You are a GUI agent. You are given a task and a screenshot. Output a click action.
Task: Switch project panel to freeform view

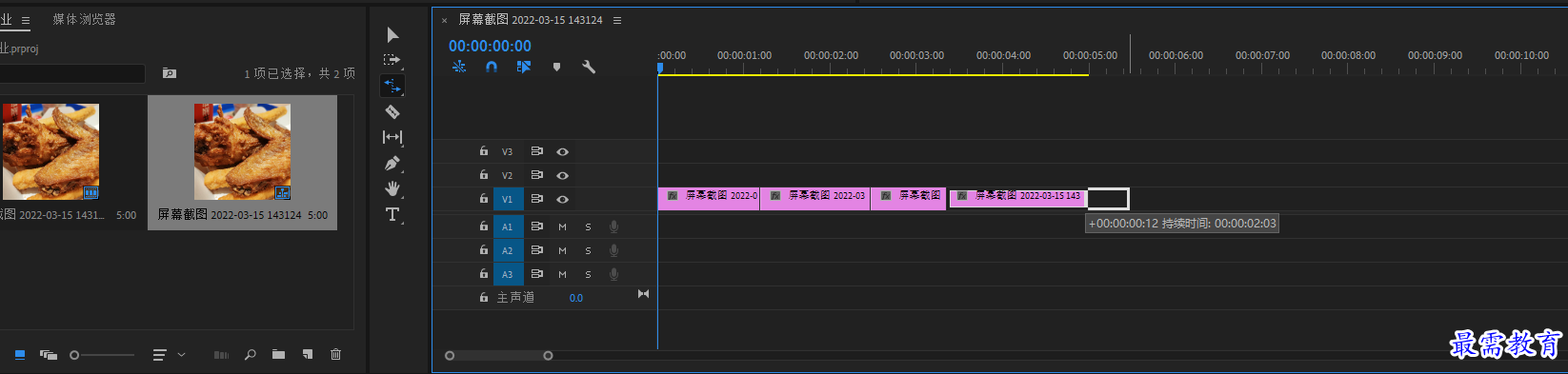(49, 355)
